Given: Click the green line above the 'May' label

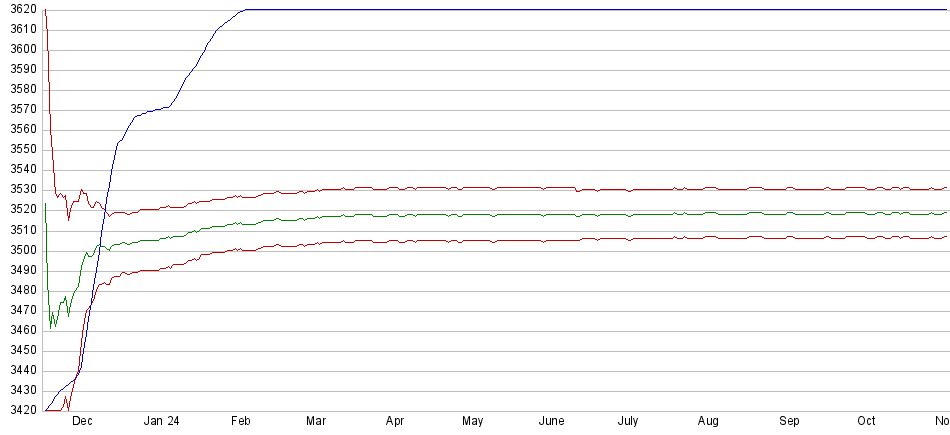Looking at the screenshot, I should [x=473, y=214].
